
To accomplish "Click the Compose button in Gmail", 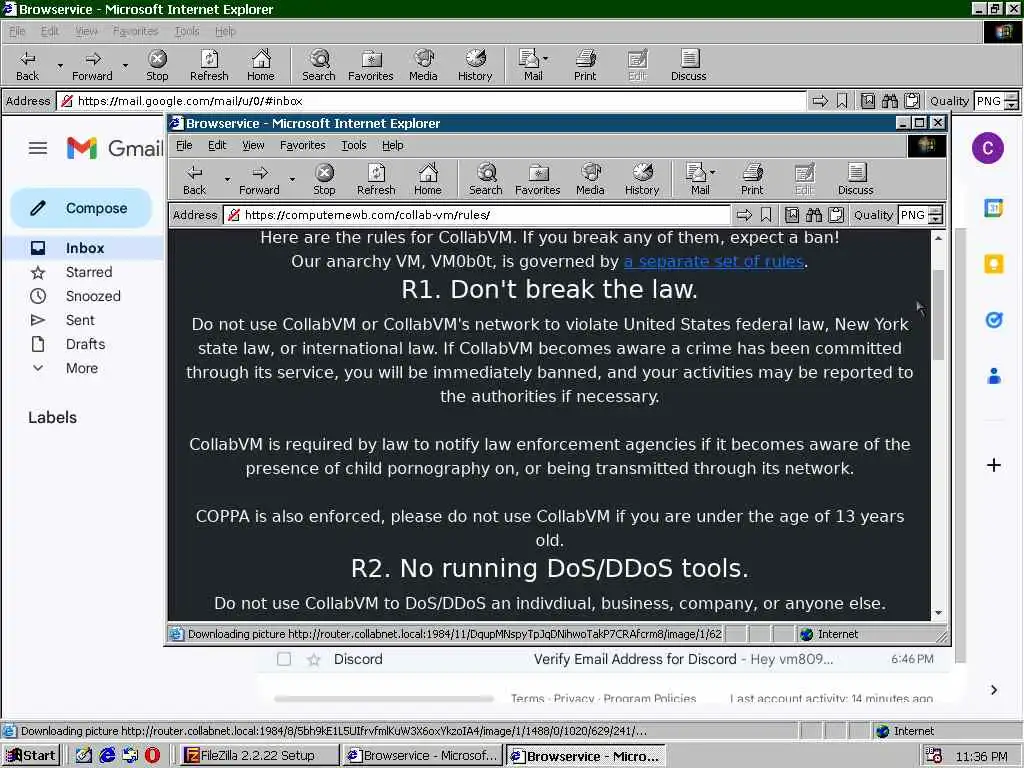I will 81,208.
